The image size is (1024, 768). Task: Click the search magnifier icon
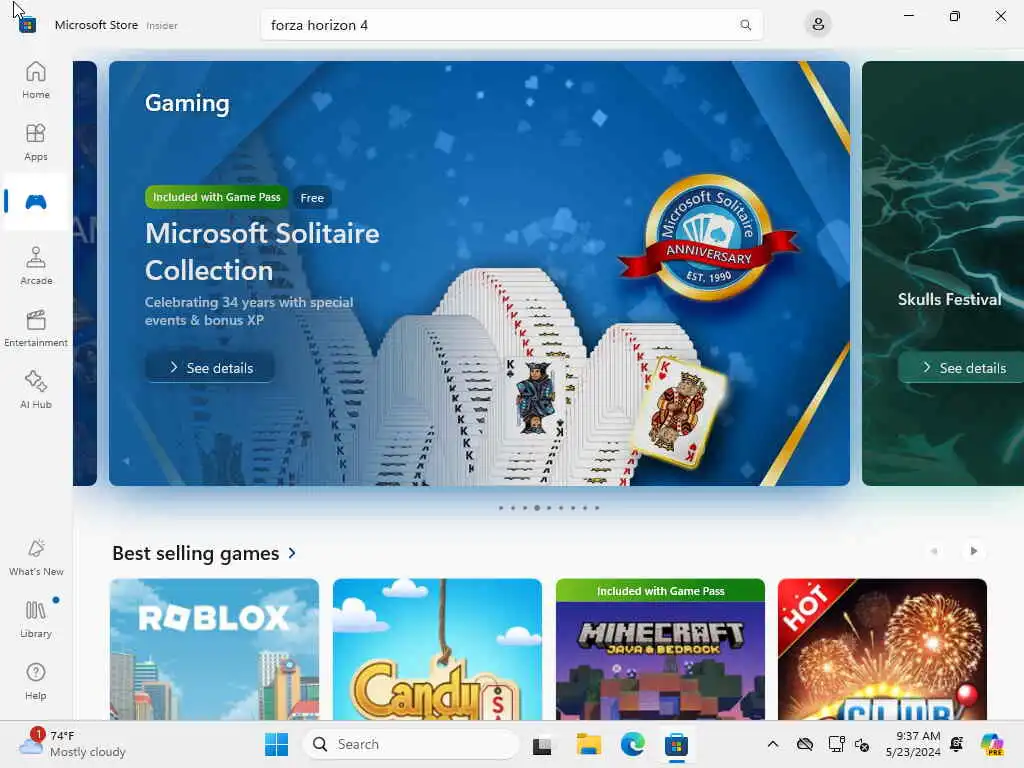(x=745, y=25)
